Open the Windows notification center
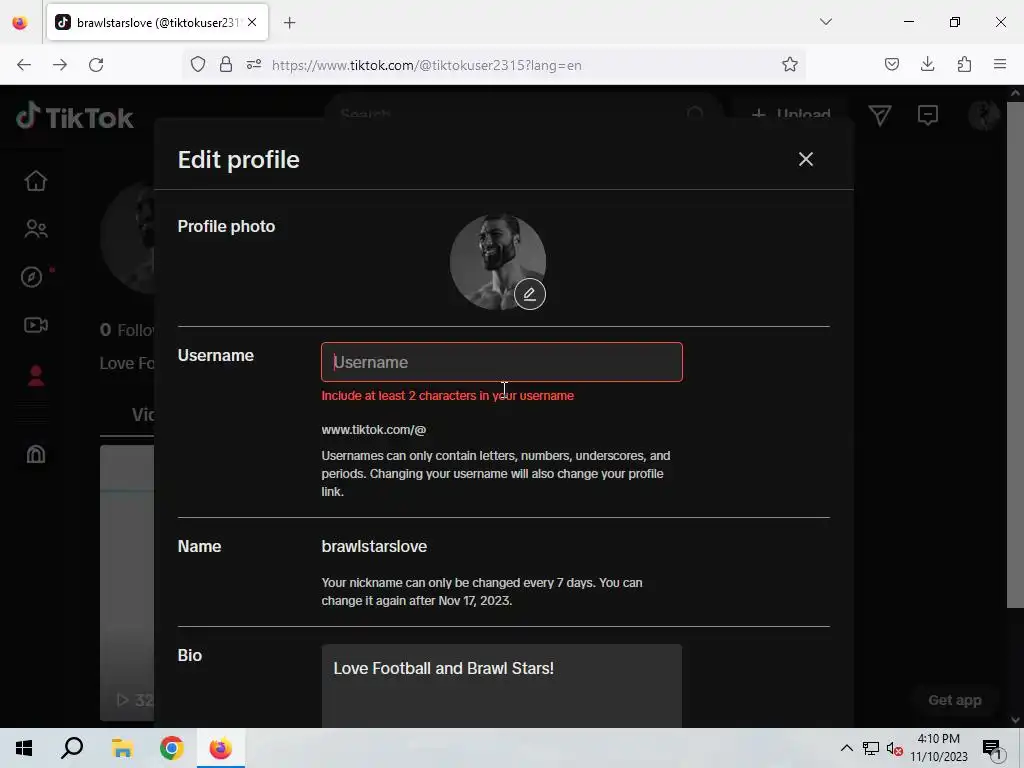This screenshot has width=1024, height=768. [992, 748]
